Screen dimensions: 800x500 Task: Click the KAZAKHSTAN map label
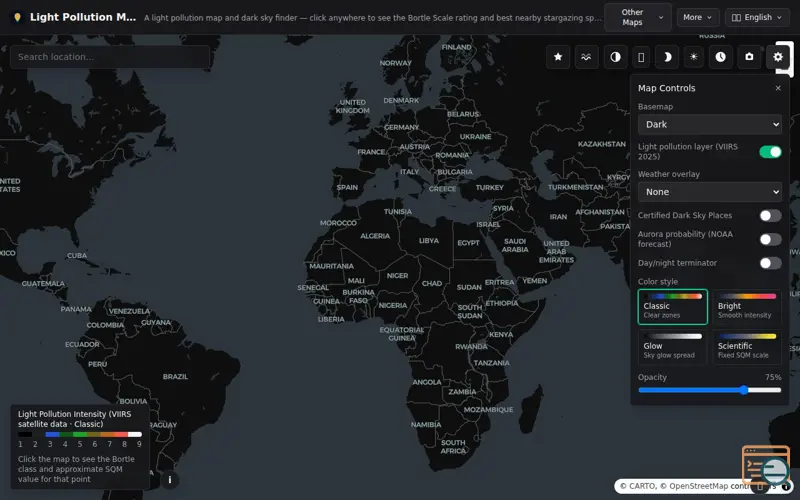[x=602, y=144]
